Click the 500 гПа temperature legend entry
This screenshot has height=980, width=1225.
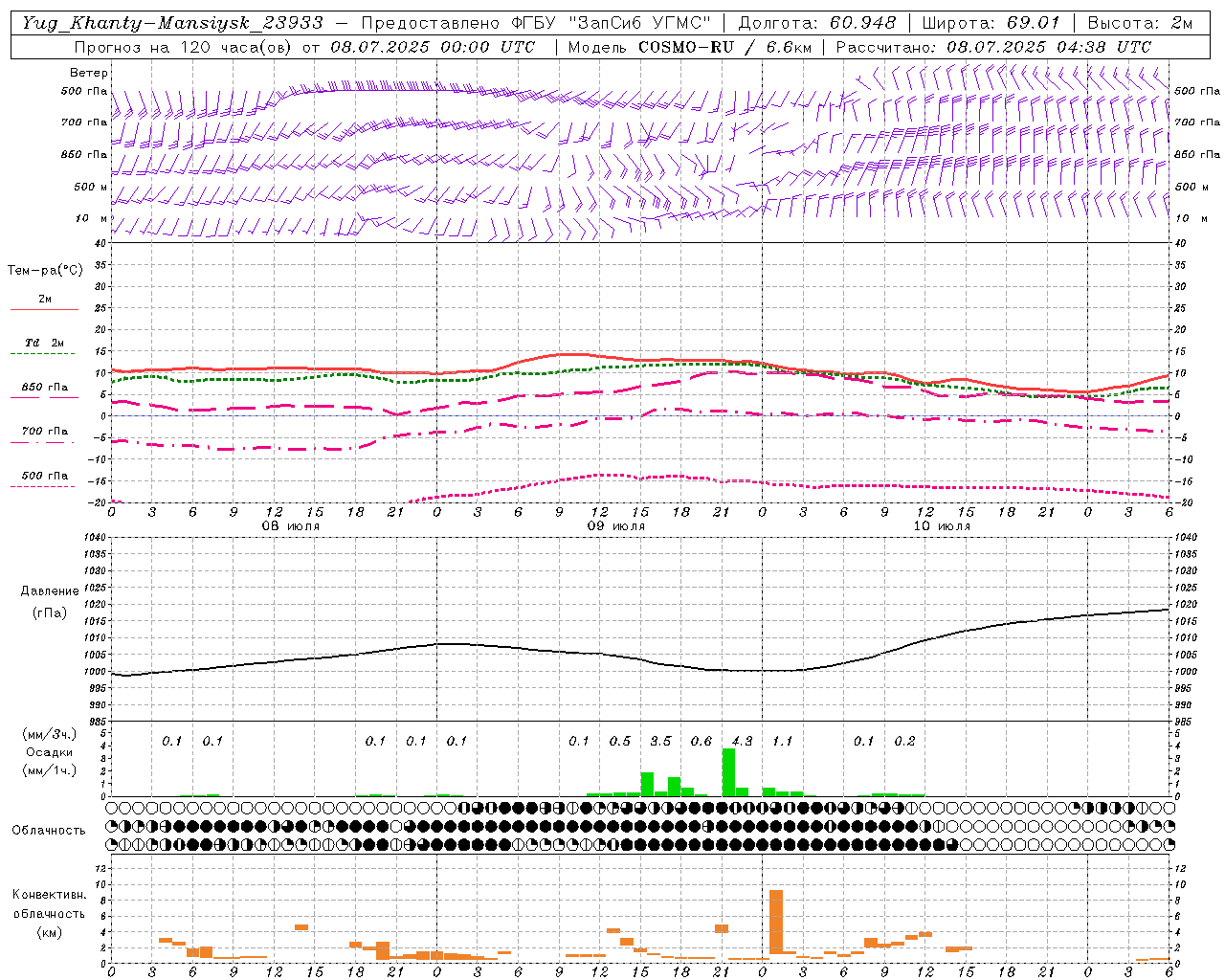tap(44, 476)
